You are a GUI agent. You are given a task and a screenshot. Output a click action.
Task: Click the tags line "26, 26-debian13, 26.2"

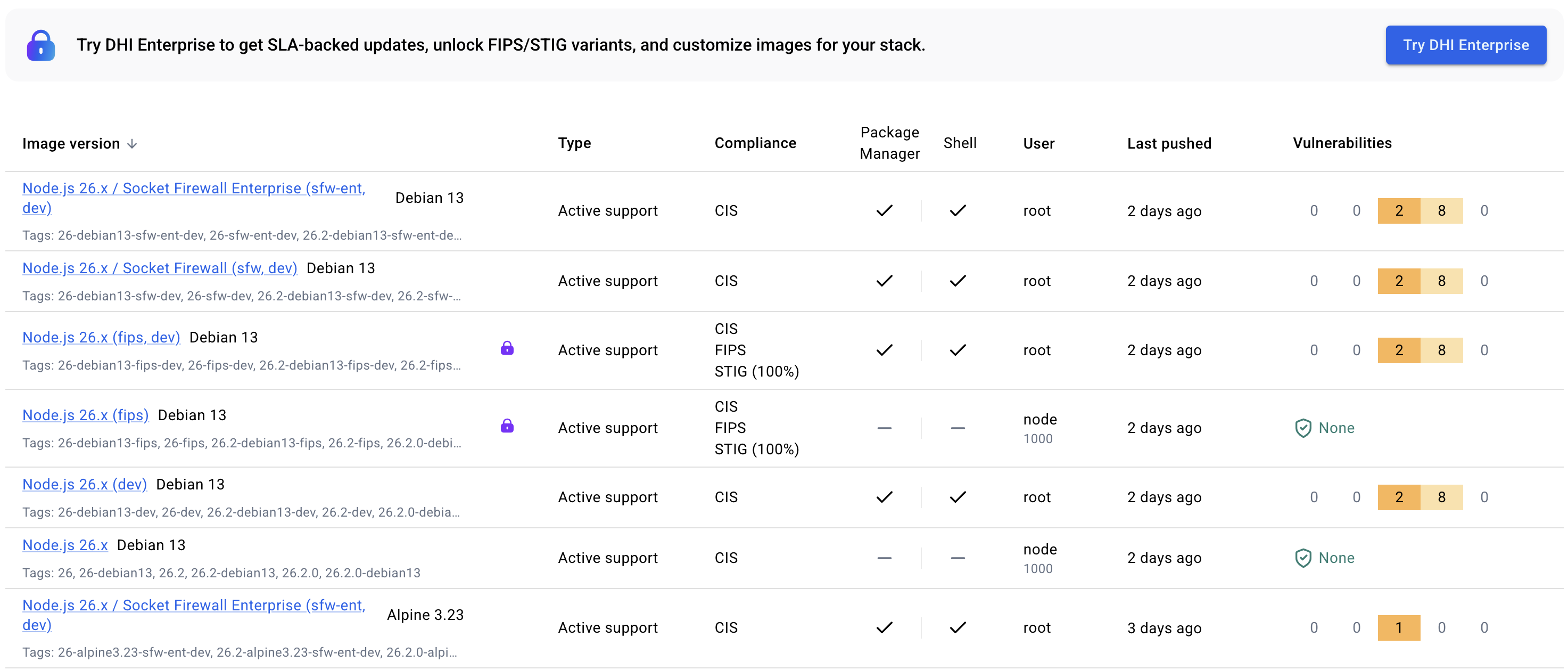point(221,573)
